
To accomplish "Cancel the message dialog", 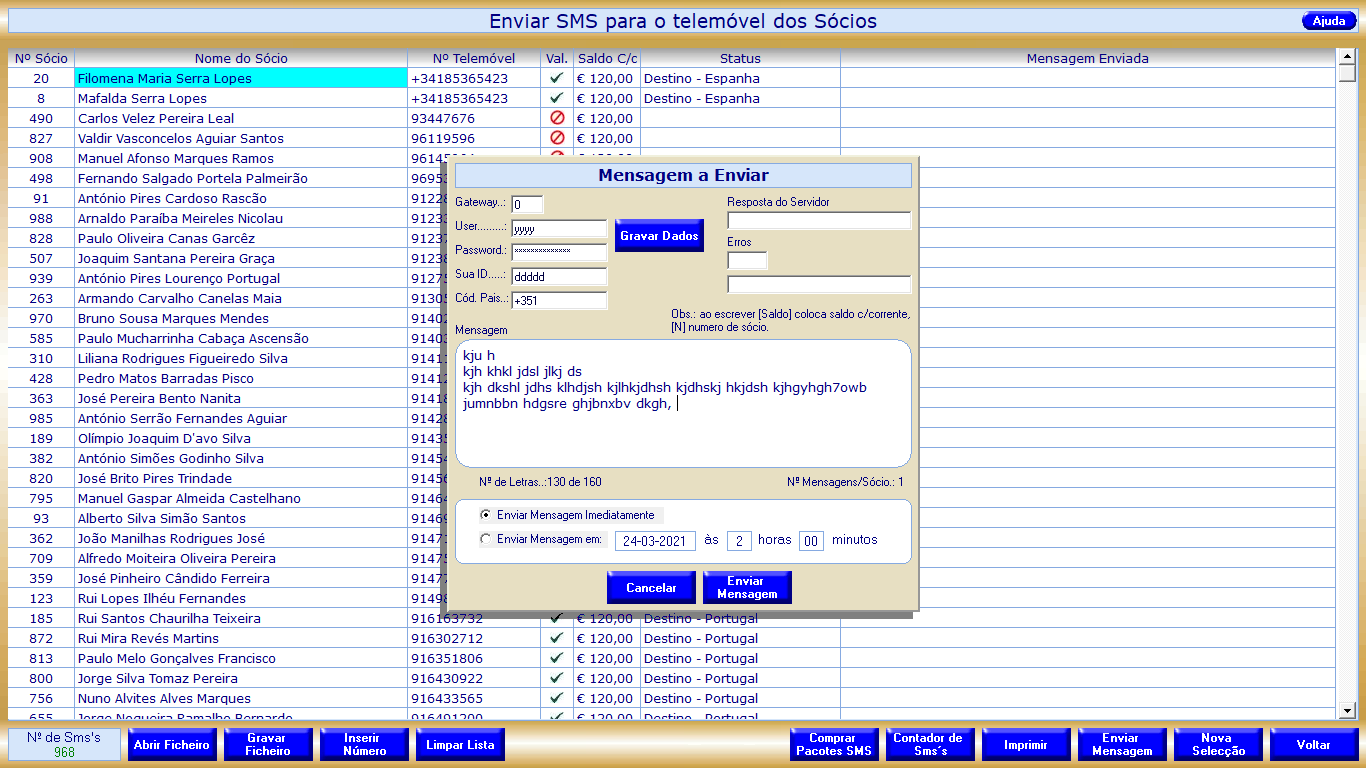I will click(x=651, y=588).
